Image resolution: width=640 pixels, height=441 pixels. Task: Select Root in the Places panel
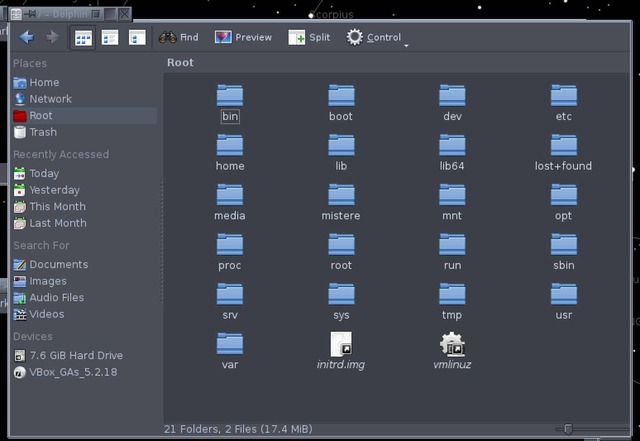84,116
